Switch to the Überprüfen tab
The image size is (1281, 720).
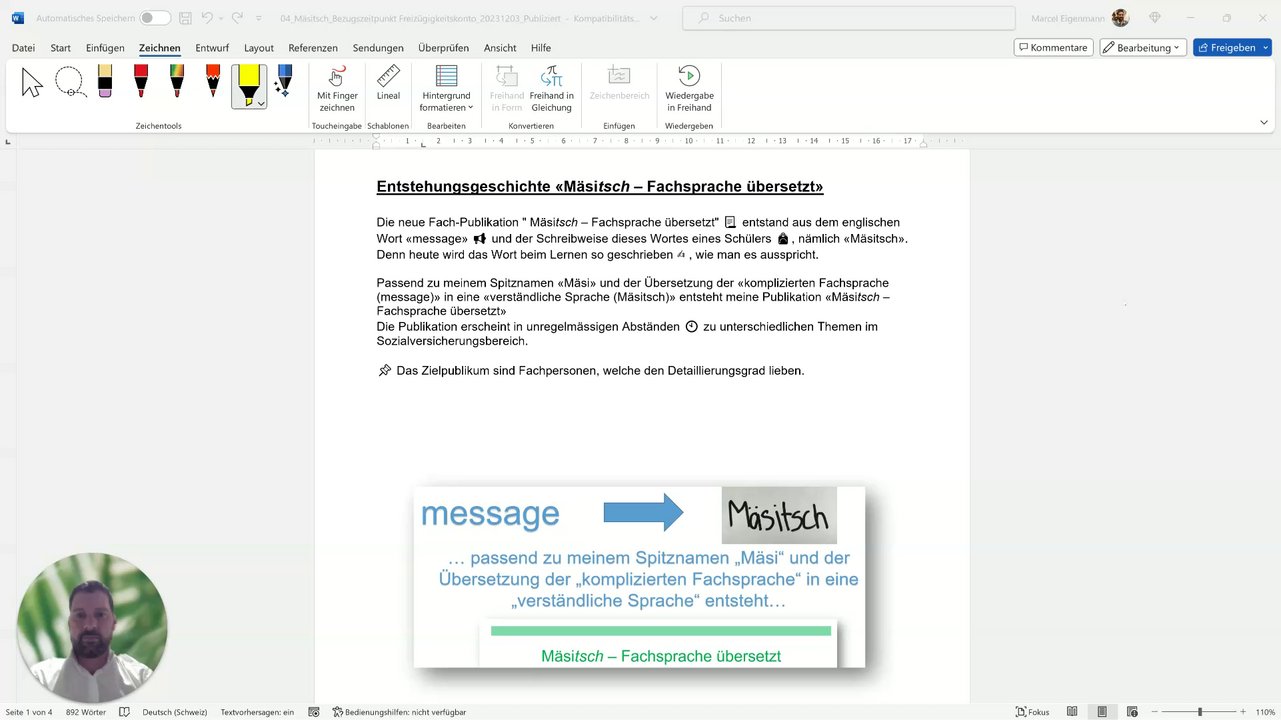pyautogui.click(x=443, y=48)
